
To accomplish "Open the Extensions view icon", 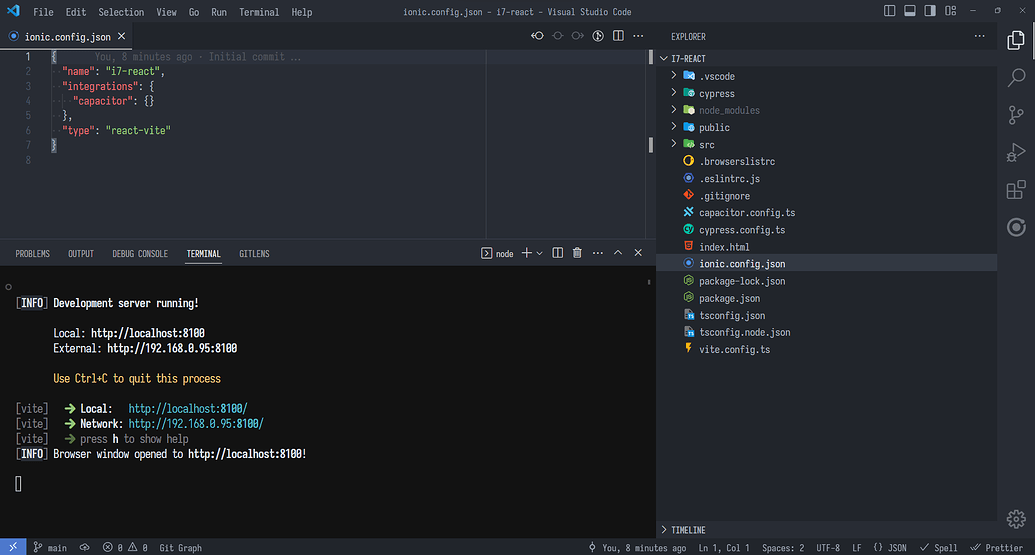I will [1015, 189].
